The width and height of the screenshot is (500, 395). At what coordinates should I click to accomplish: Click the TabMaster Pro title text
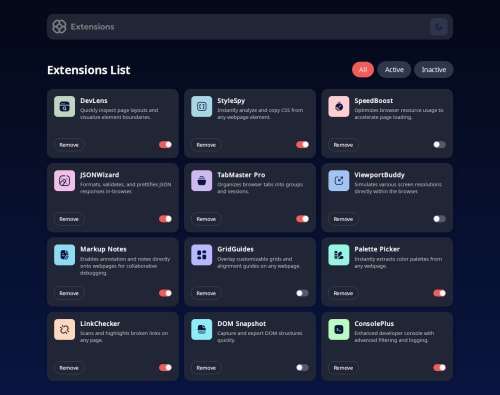(241, 175)
